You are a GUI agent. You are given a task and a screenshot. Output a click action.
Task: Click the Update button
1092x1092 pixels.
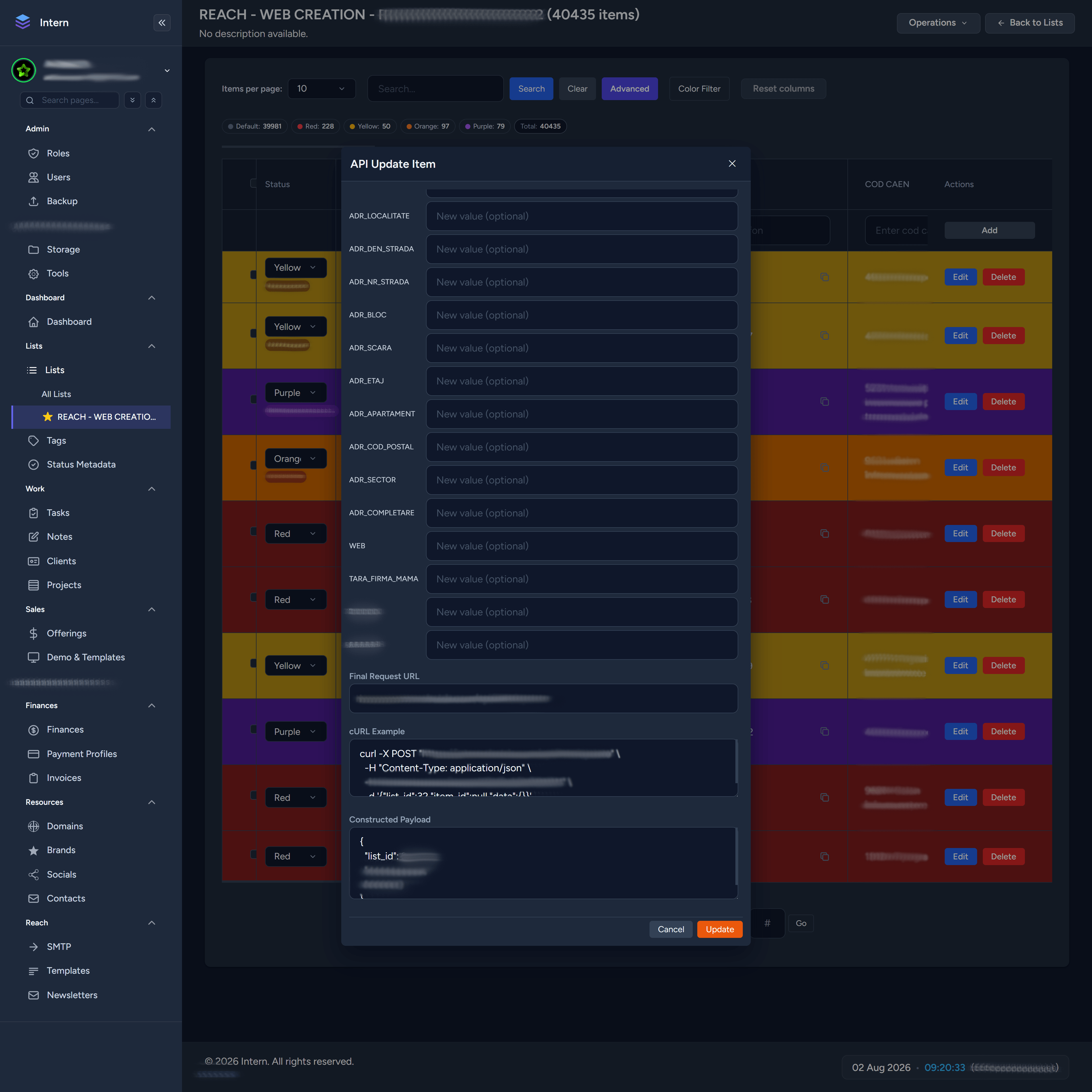tap(719, 929)
